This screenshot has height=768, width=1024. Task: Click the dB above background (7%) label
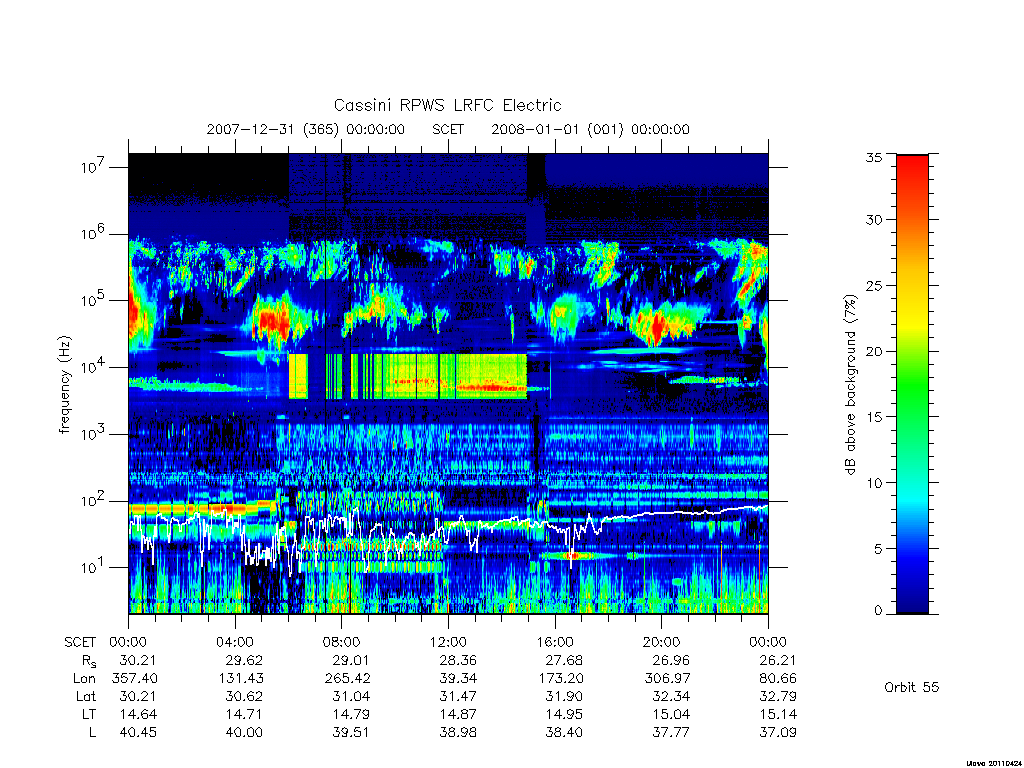tap(850, 384)
